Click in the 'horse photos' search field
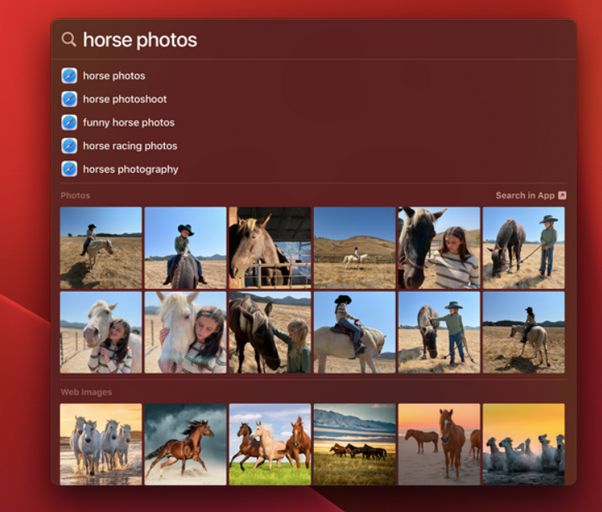602x512 pixels. click(x=313, y=40)
